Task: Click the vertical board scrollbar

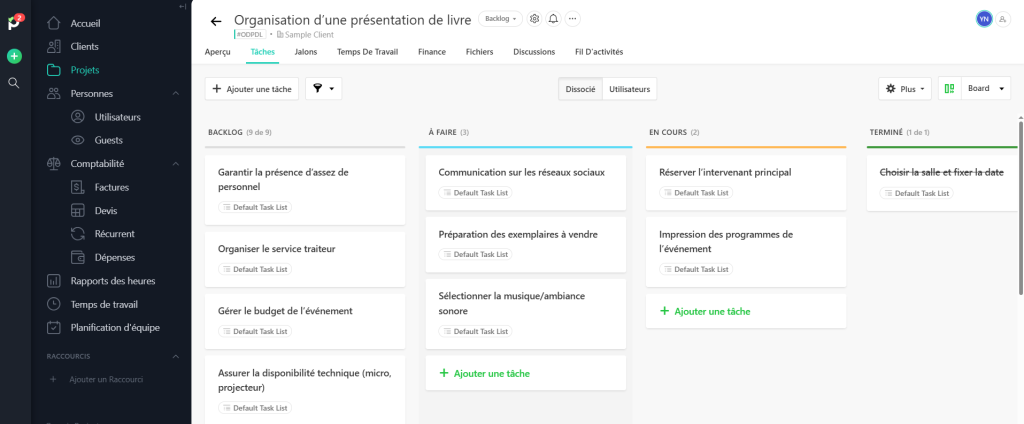Action: pyautogui.click(x=1021, y=208)
